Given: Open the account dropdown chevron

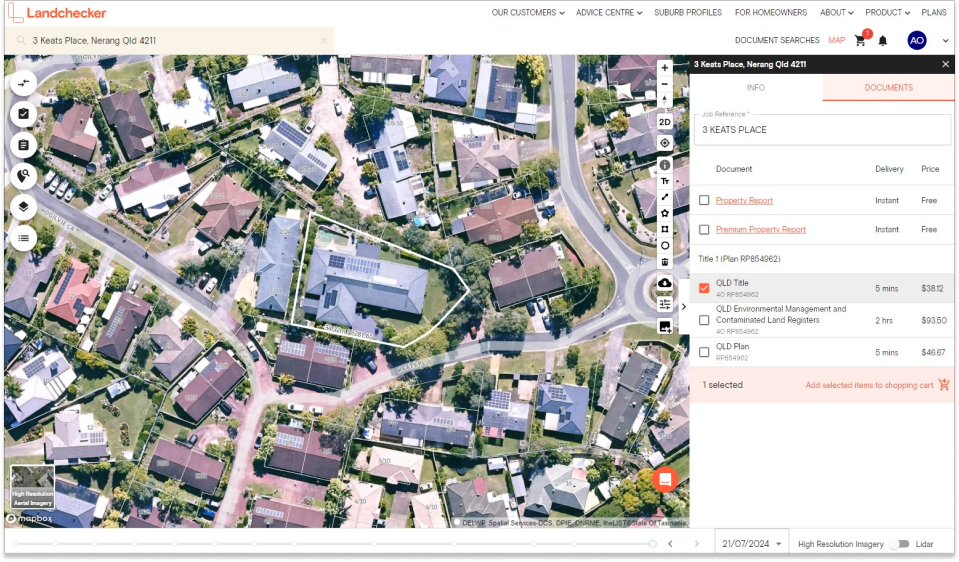Looking at the screenshot, I should click(x=946, y=41).
